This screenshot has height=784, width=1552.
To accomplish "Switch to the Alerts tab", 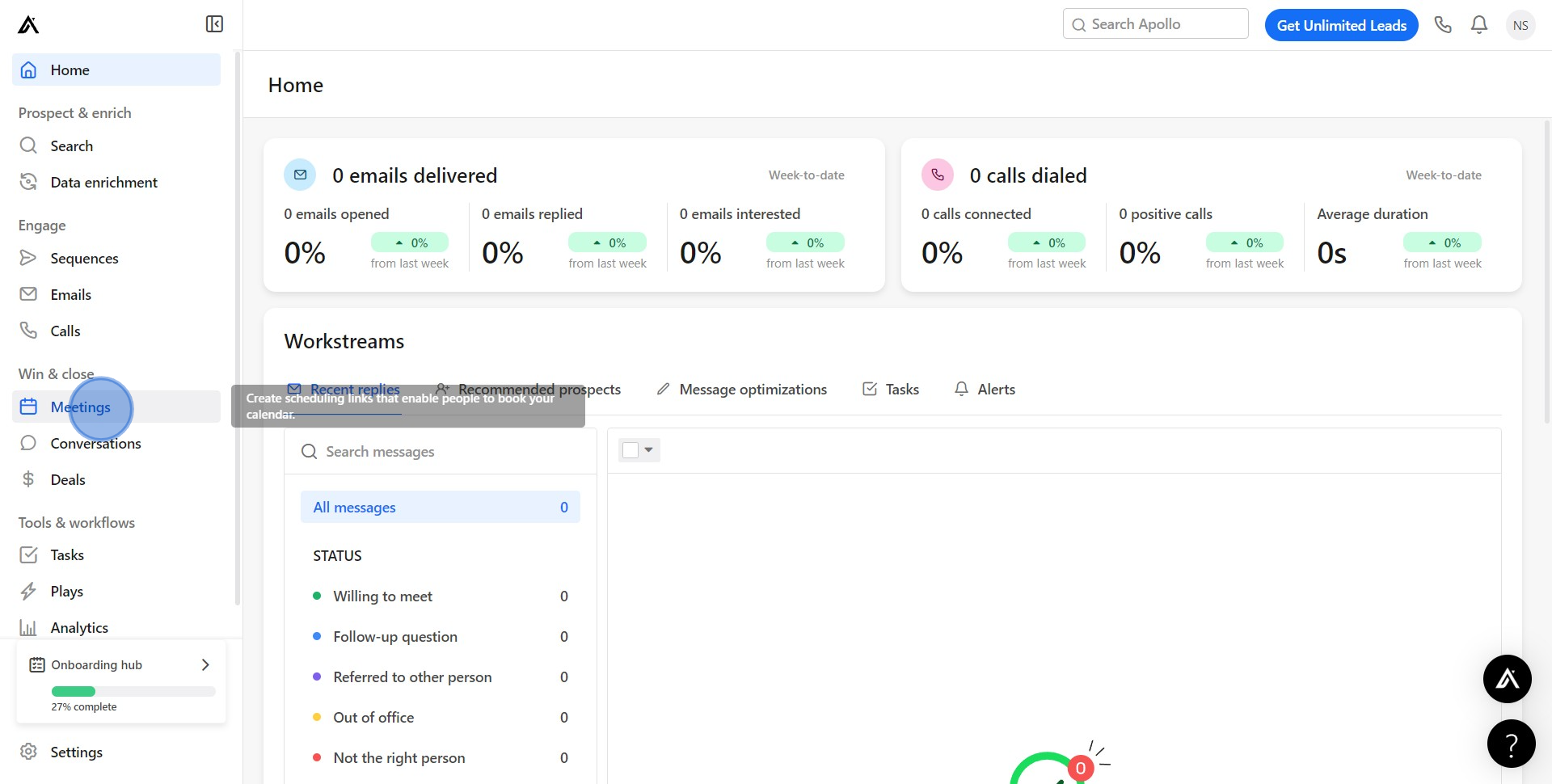I will (x=985, y=390).
